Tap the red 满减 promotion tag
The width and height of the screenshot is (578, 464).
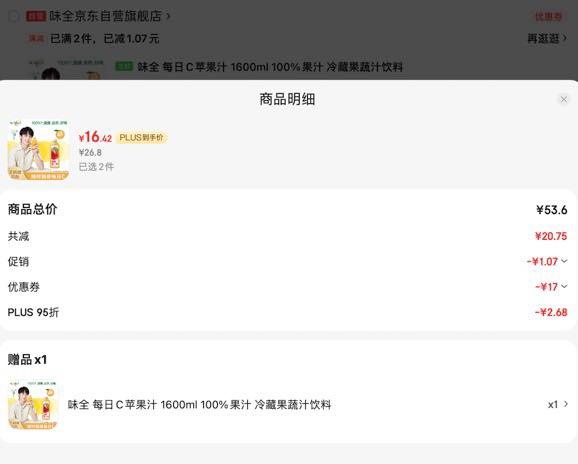point(36,38)
